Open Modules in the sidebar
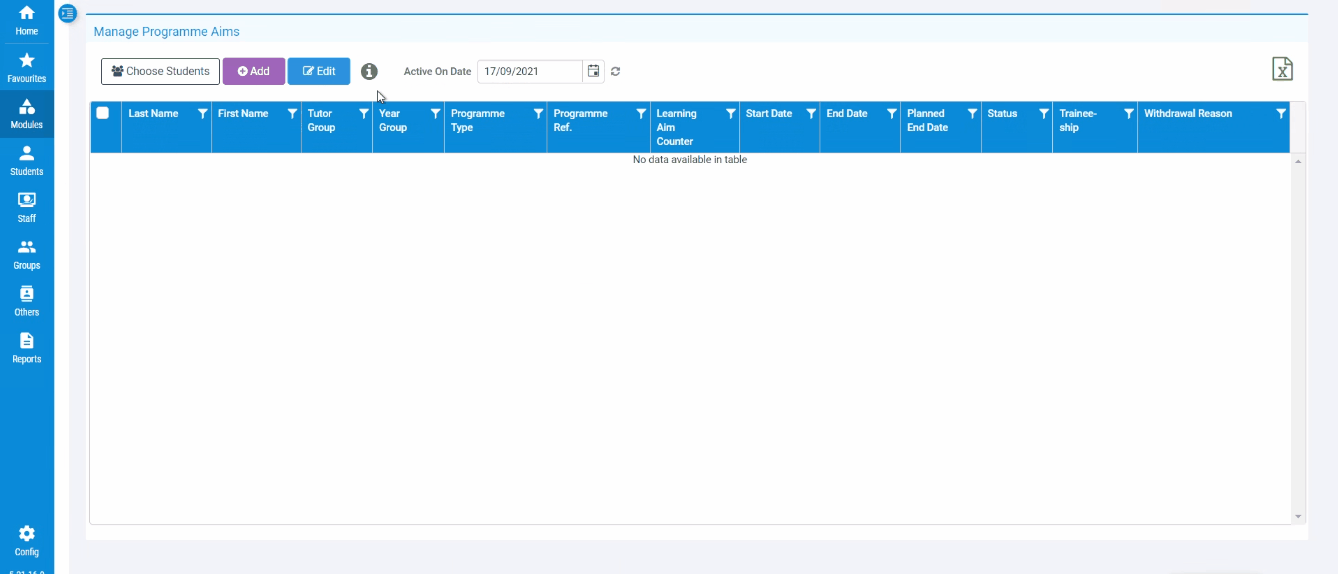This screenshot has width=1338, height=574. [x=27, y=114]
